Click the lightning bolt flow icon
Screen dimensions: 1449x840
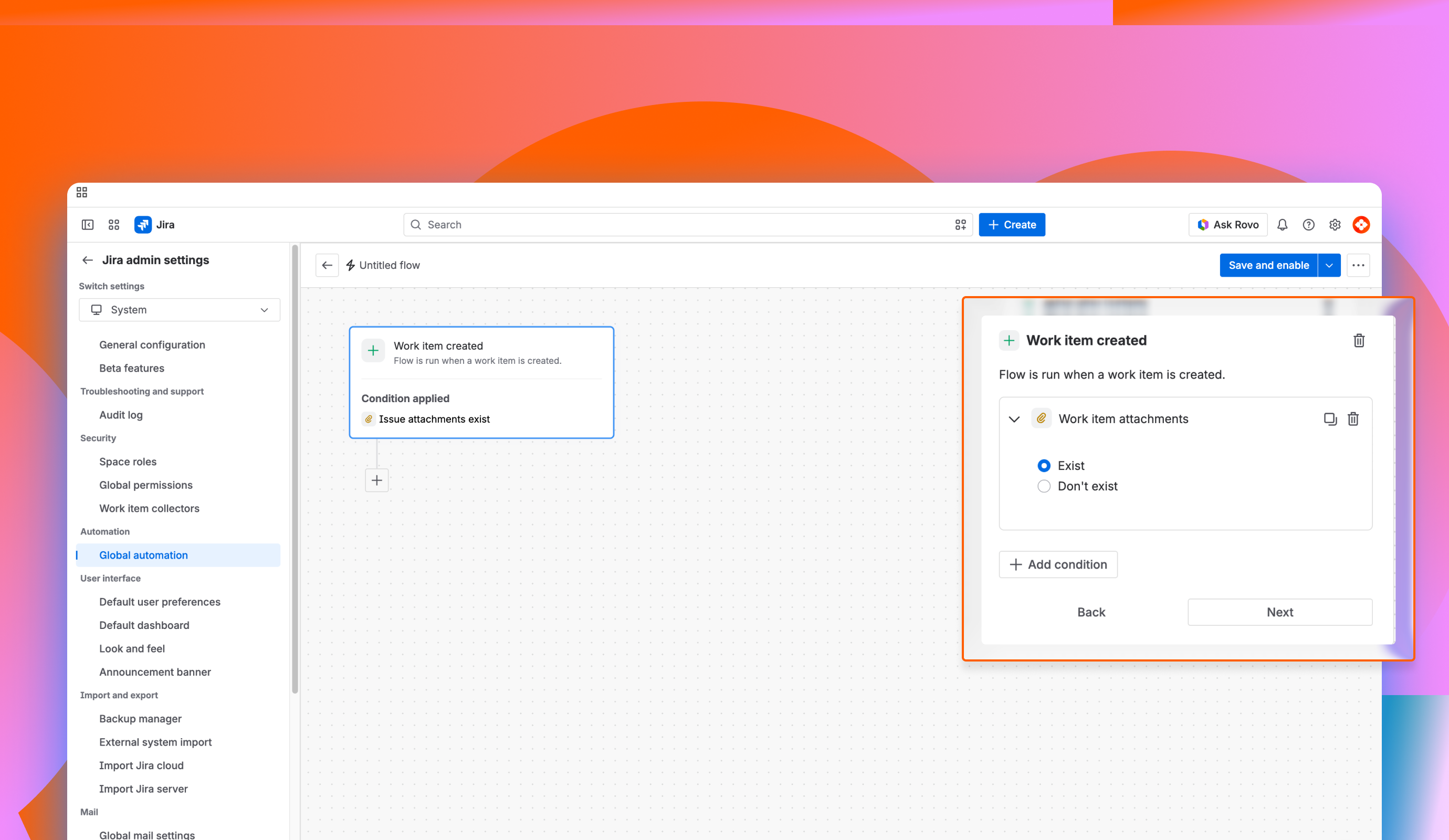pos(351,265)
